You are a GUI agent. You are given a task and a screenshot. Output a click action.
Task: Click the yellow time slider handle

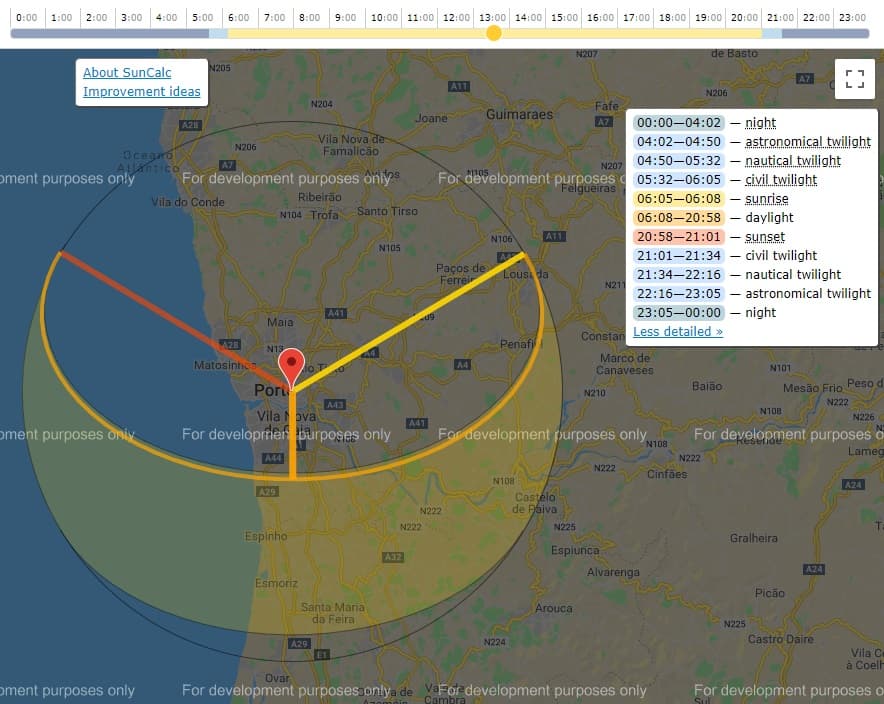pyautogui.click(x=494, y=33)
